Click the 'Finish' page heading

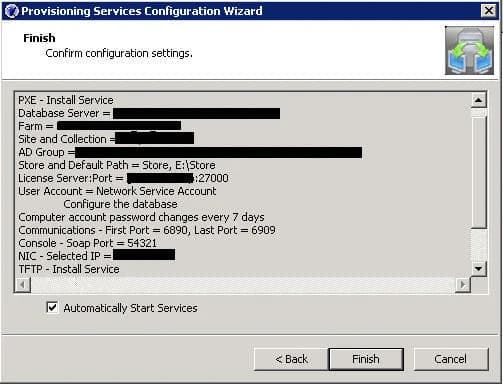click(x=39, y=38)
